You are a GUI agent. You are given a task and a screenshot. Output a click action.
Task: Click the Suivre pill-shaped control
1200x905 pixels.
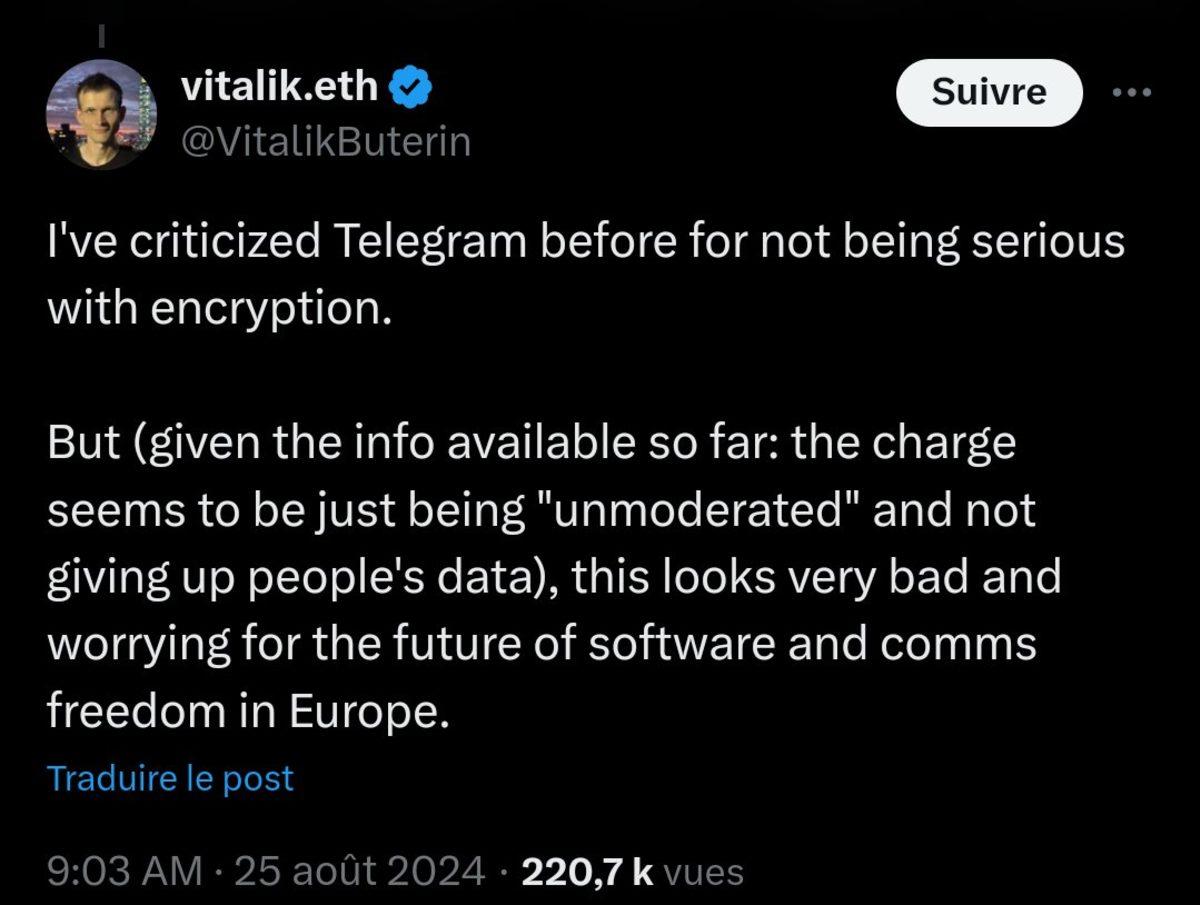[x=988, y=92]
